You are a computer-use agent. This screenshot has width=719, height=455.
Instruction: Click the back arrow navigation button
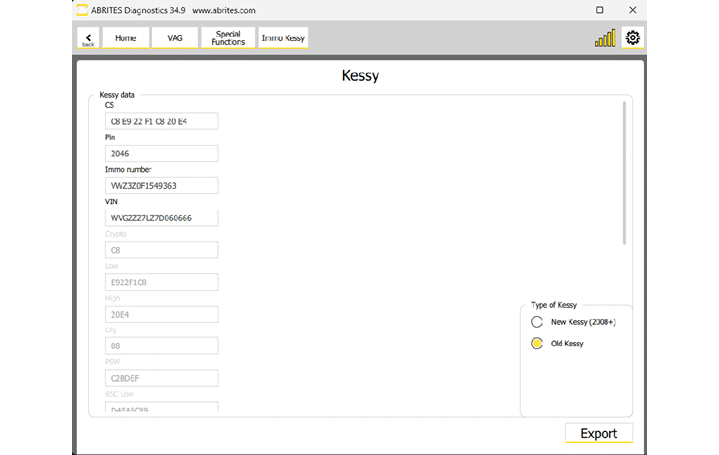pos(88,38)
